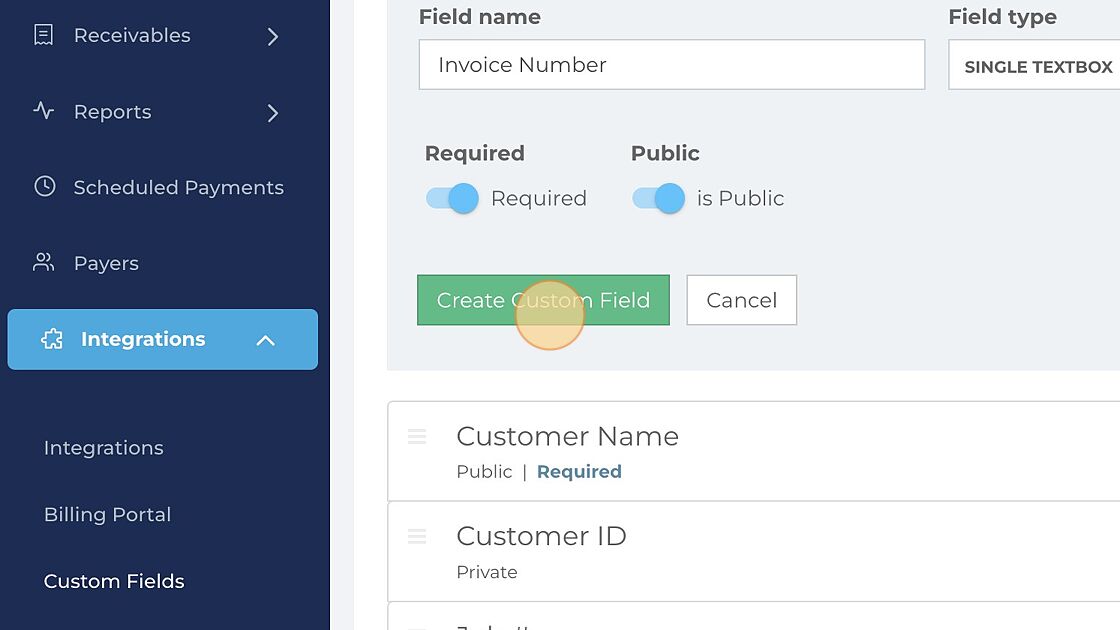
Task: Click the Payers people icon
Action: click(x=44, y=262)
